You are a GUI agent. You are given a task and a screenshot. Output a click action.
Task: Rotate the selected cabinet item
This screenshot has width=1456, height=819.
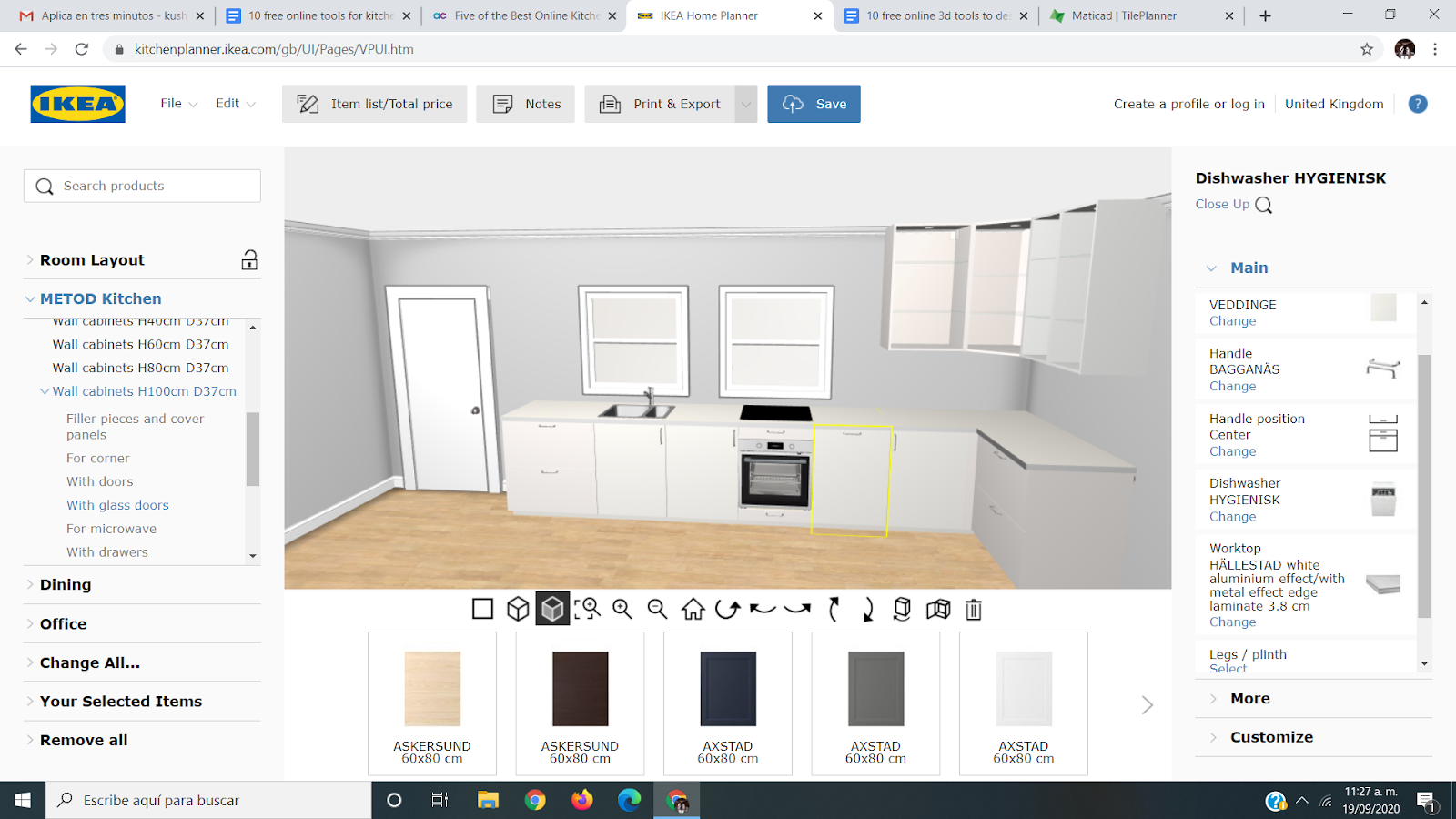point(902,609)
